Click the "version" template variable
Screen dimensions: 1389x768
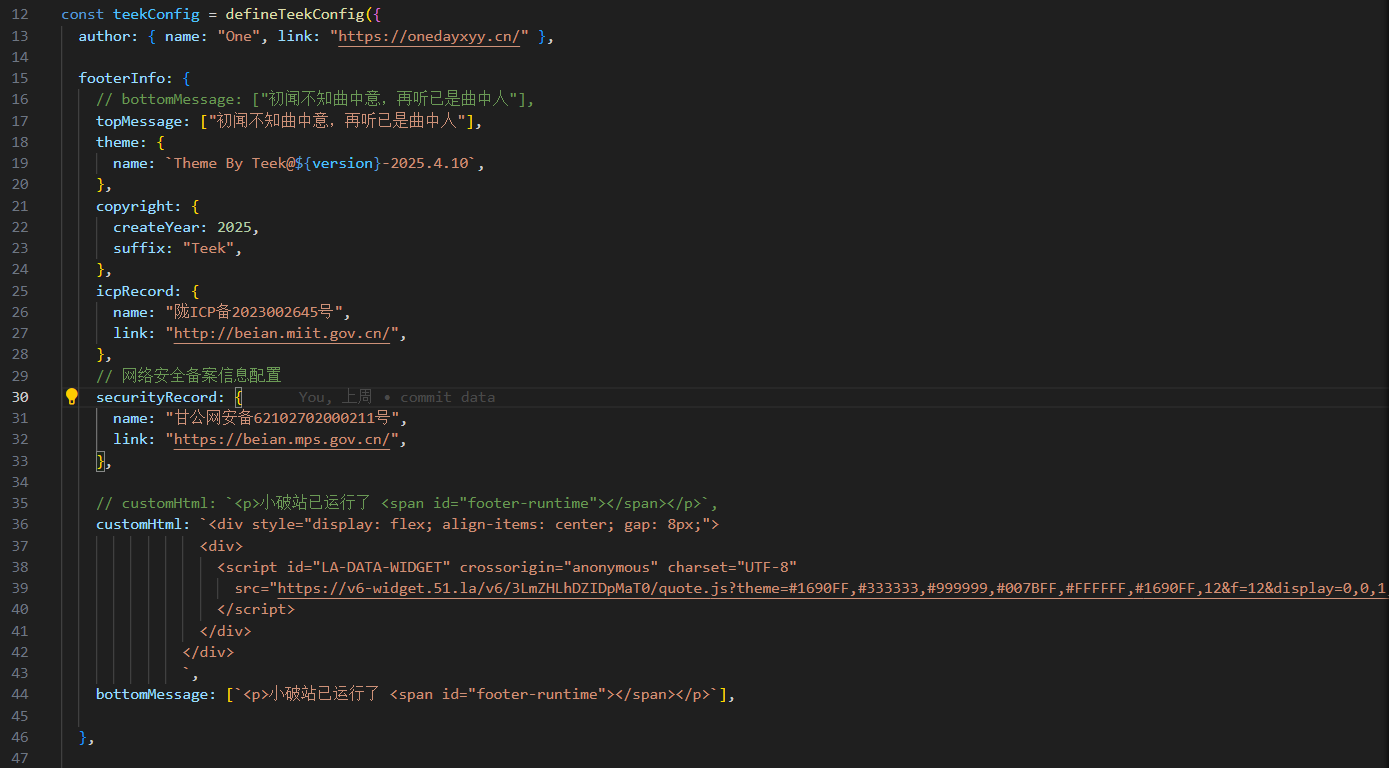[342, 163]
